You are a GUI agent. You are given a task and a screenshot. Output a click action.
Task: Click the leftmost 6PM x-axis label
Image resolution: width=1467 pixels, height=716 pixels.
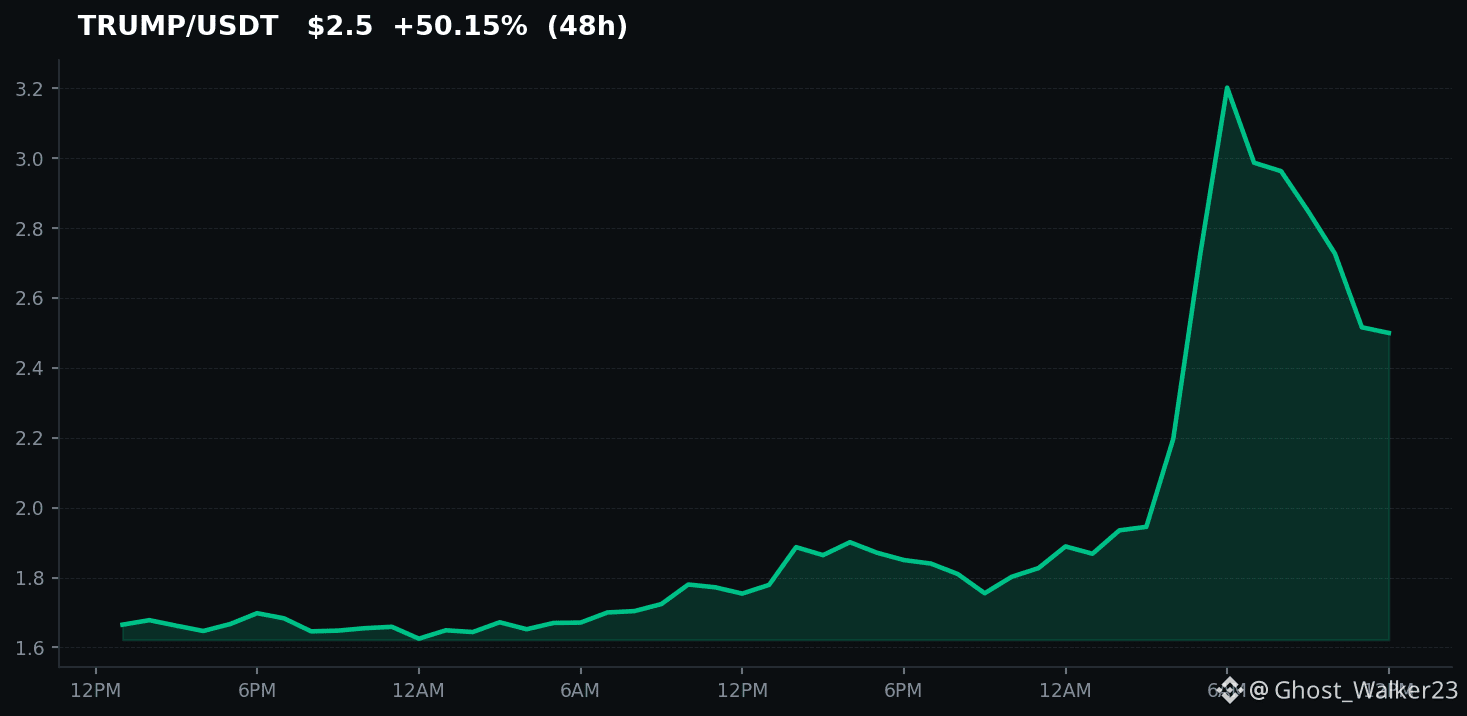[x=257, y=690]
